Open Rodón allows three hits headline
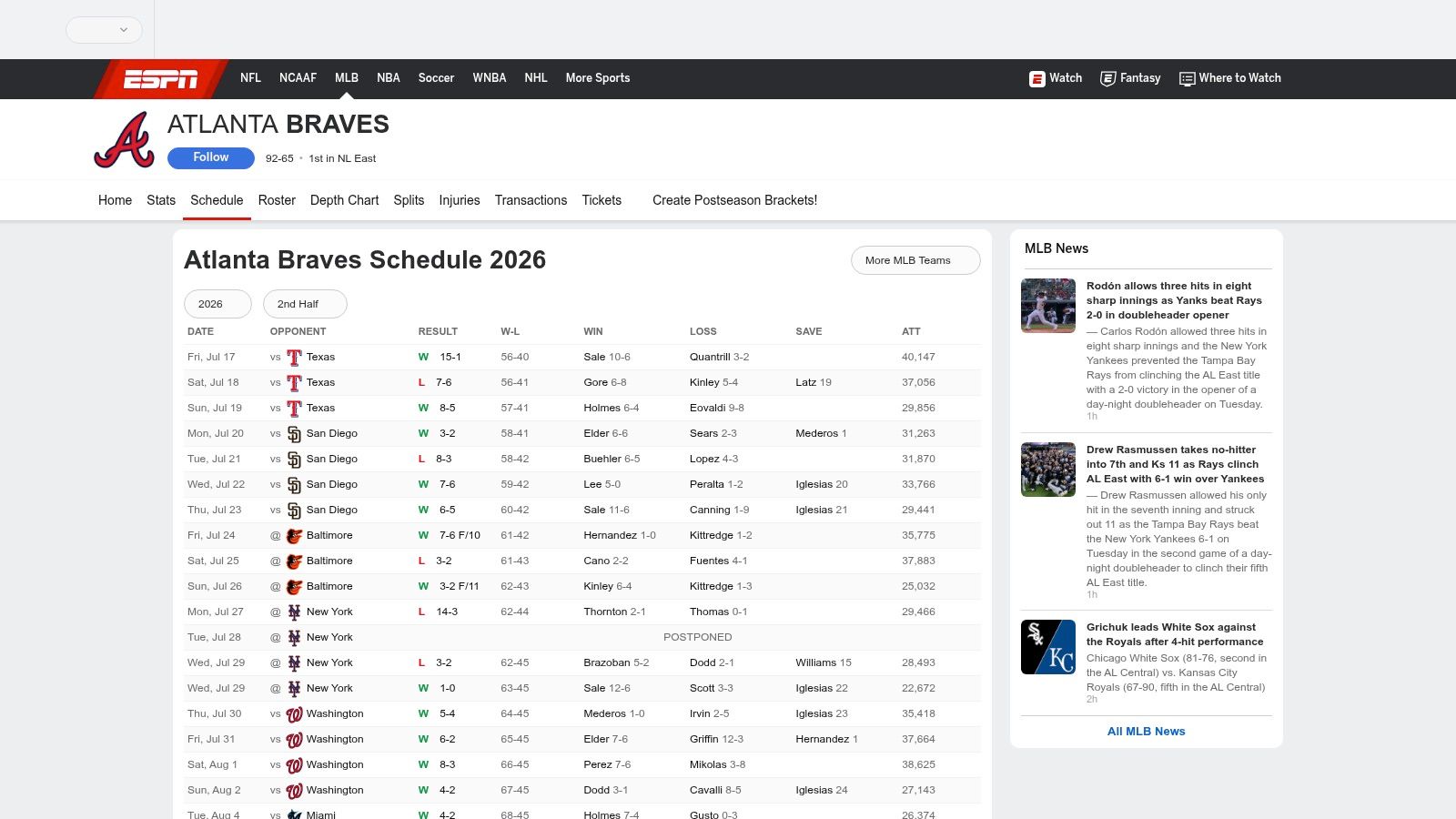The width and height of the screenshot is (1456, 819). 1174,300
